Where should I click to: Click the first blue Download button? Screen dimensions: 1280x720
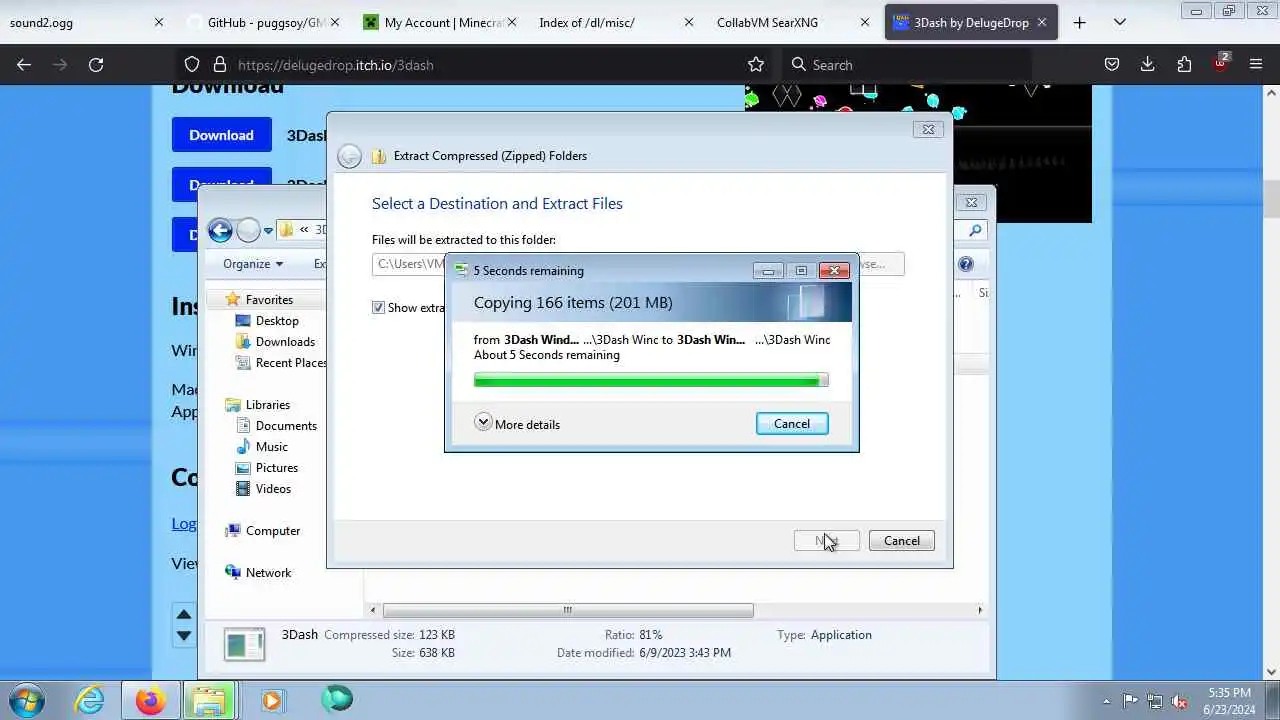point(222,135)
